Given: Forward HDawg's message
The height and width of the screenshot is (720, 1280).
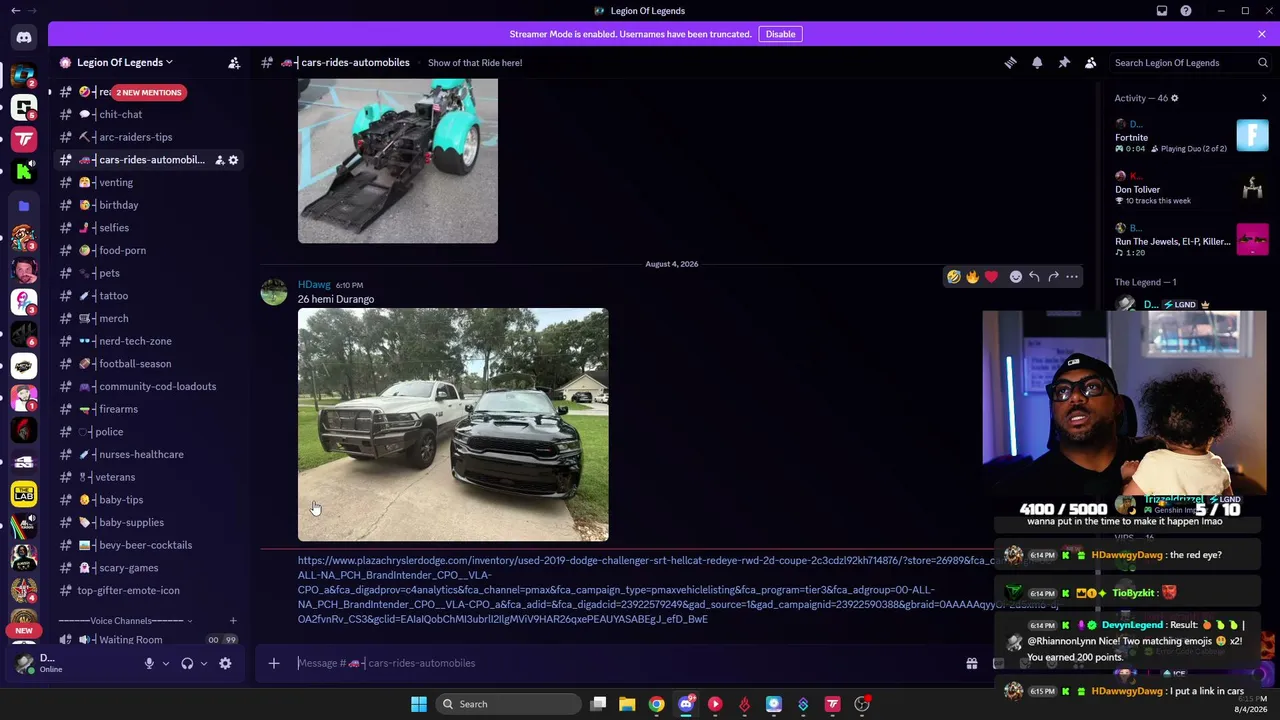Looking at the screenshot, I should click(1053, 277).
